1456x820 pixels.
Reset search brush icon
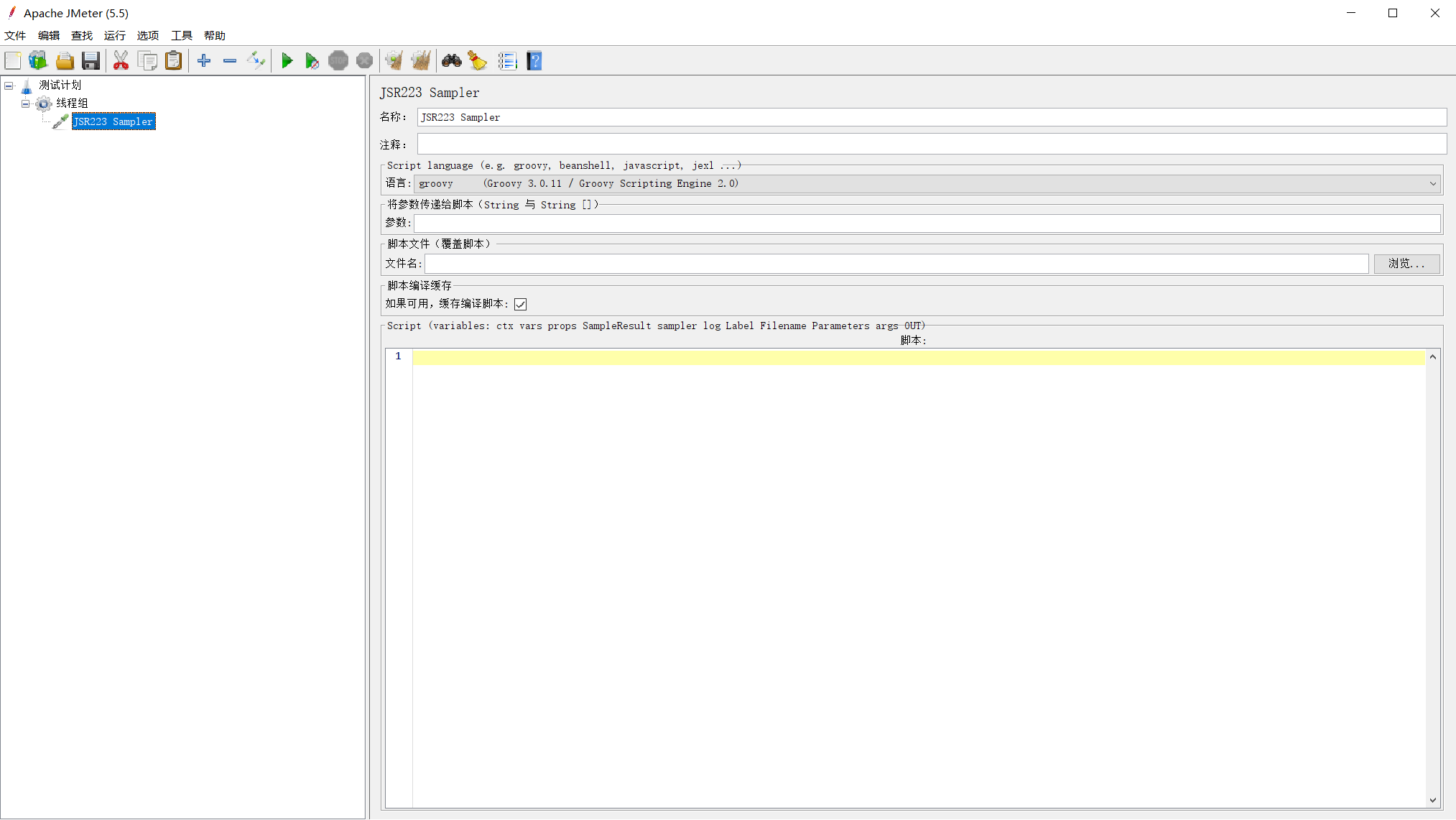[478, 61]
